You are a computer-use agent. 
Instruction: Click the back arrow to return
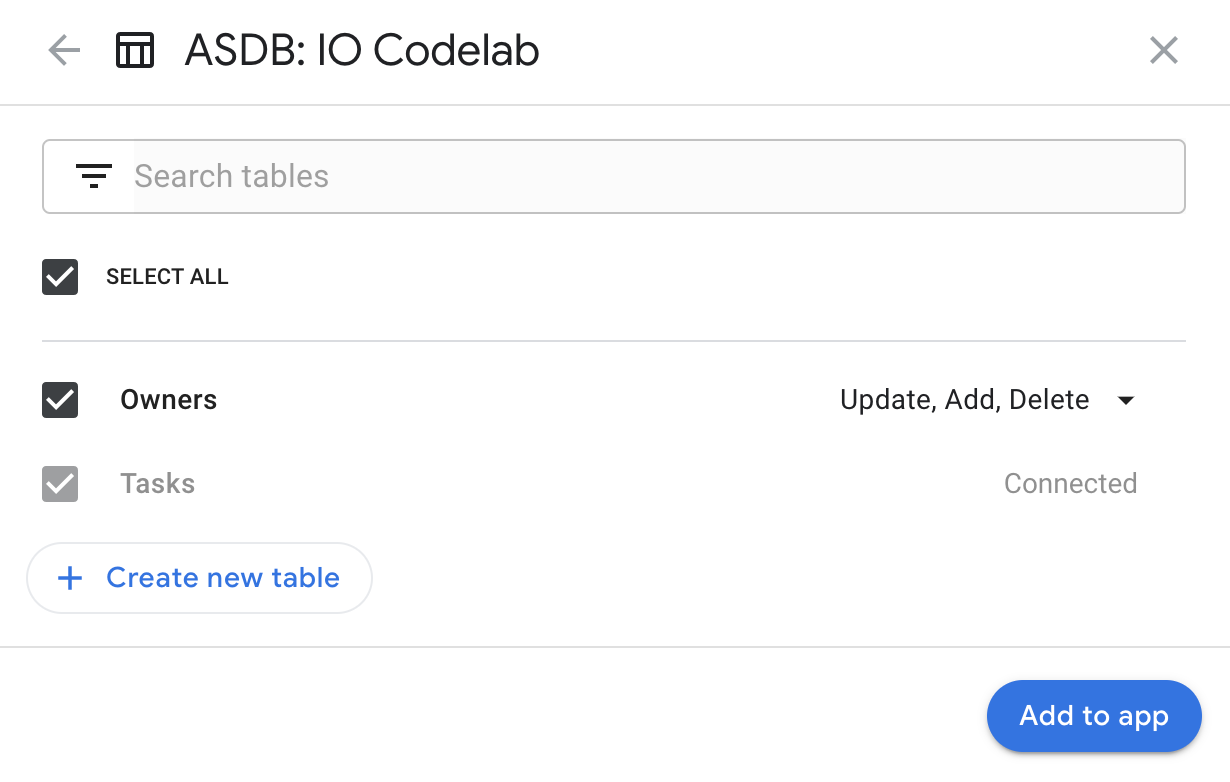pyautogui.click(x=63, y=50)
